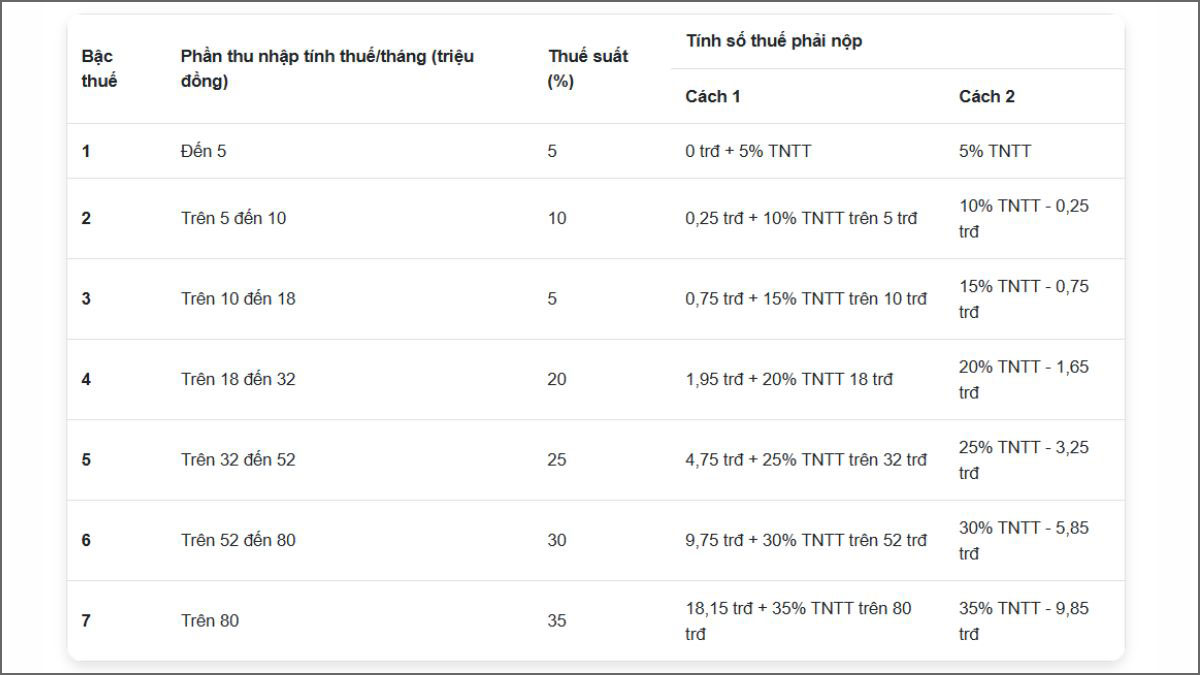Click tax rate '20' in row 4
Image resolution: width=1200 pixels, height=675 pixels.
coord(557,379)
